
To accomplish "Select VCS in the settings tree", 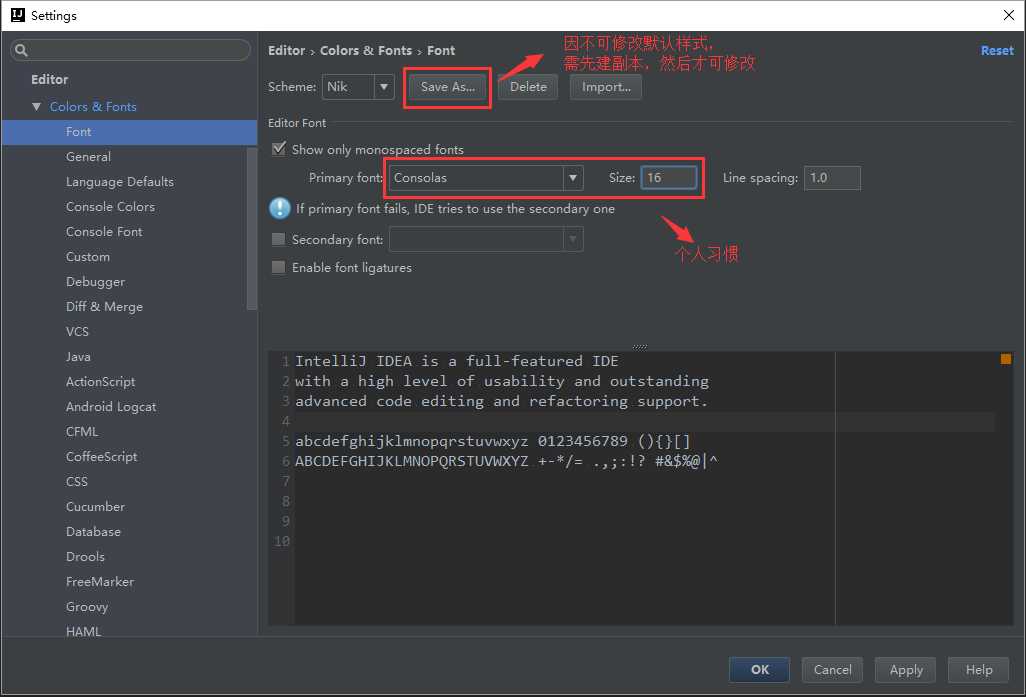I will tap(77, 331).
